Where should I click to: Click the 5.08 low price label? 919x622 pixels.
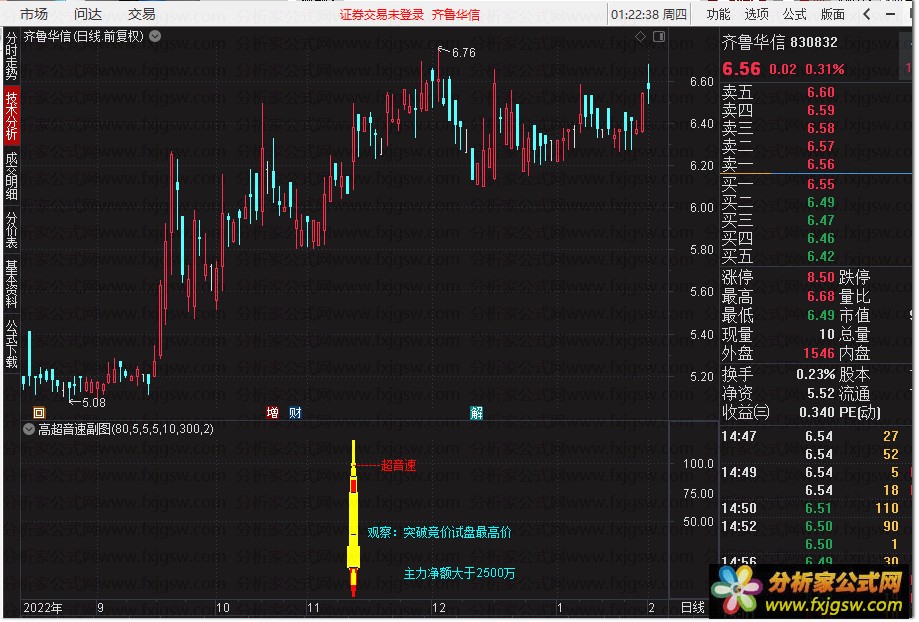94,403
